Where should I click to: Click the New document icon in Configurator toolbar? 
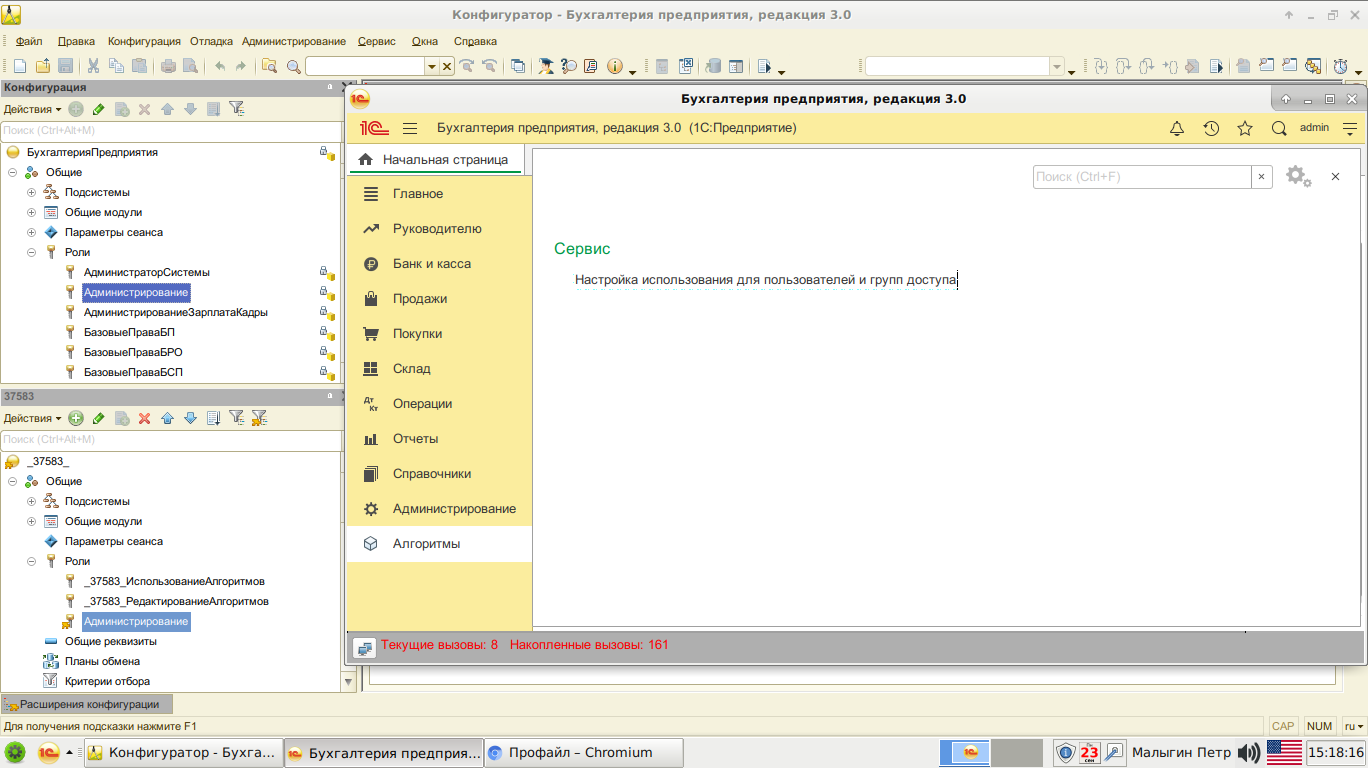(20, 66)
